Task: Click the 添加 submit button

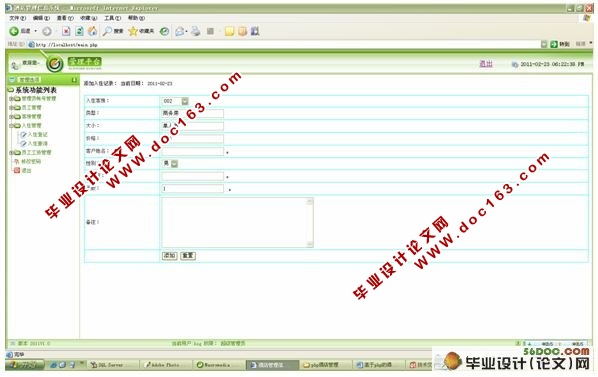Action: tap(170, 256)
